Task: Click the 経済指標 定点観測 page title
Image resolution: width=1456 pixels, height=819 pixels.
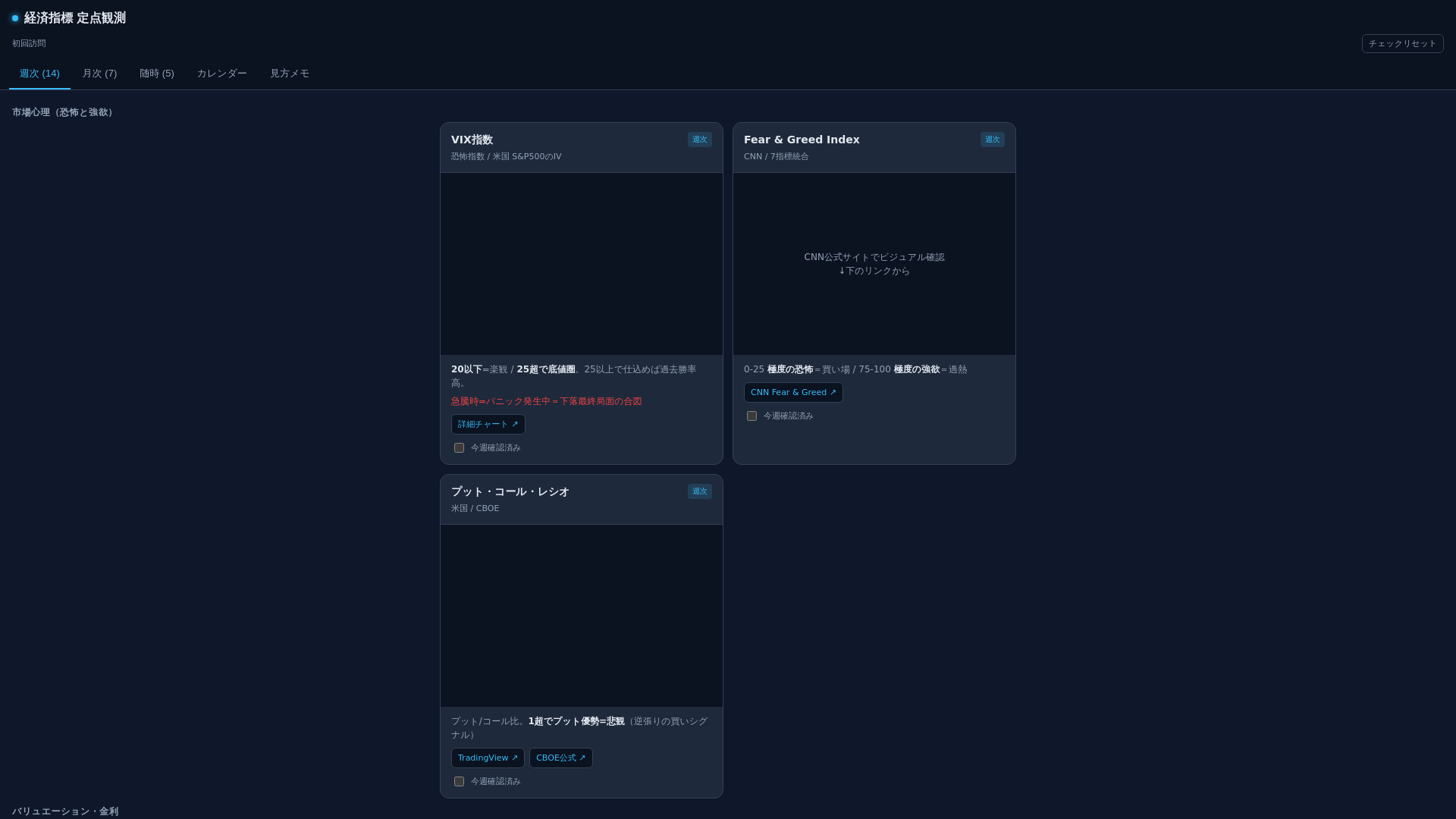Action: click(75, 18)
